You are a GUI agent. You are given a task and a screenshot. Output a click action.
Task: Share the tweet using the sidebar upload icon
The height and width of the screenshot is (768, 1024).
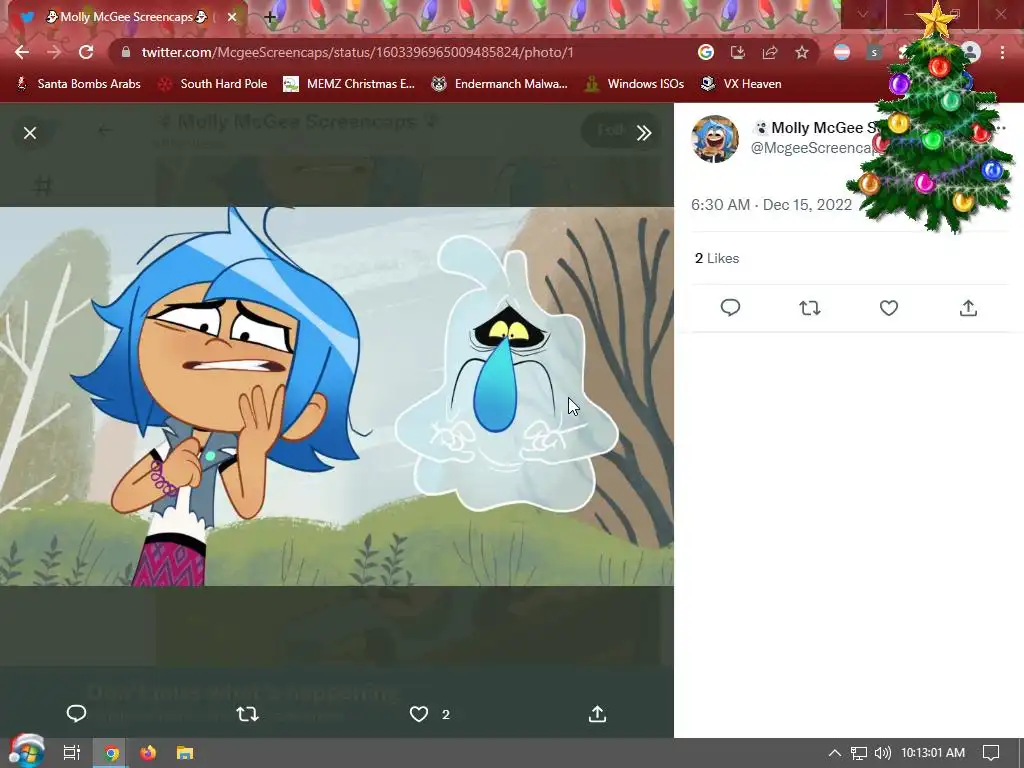coord(968,308)
